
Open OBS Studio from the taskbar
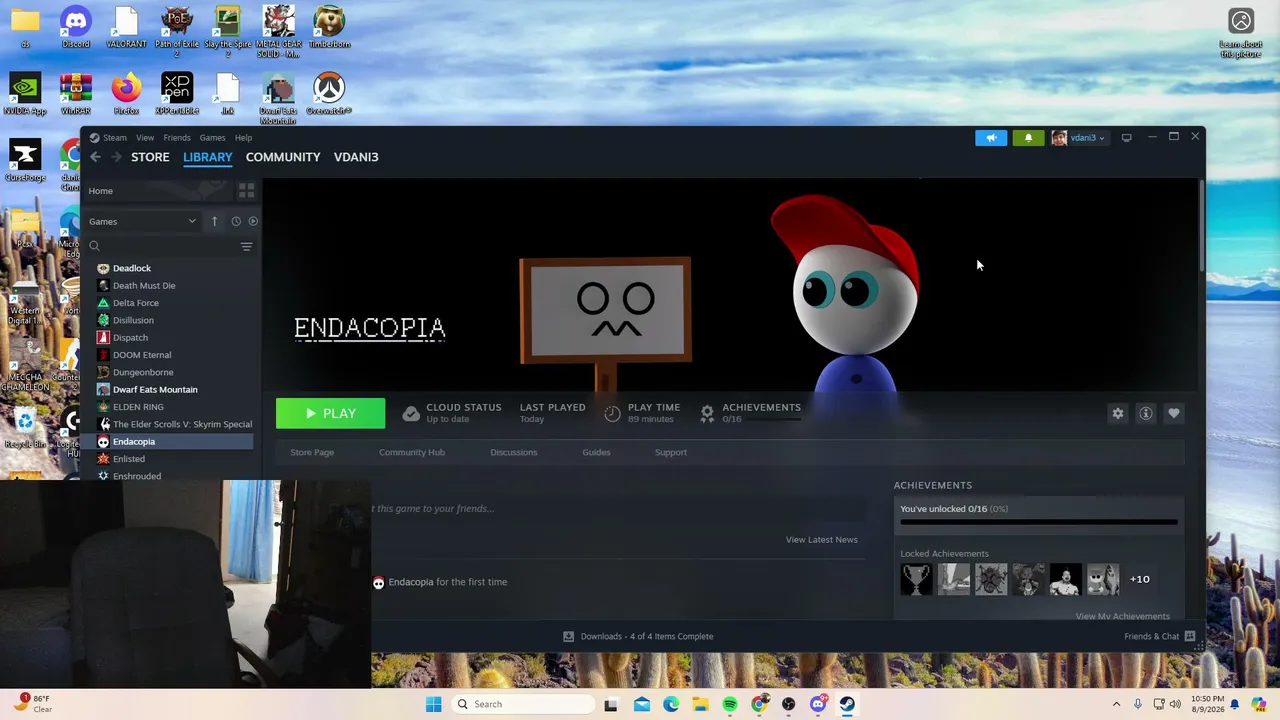click(x=788, y=704)
